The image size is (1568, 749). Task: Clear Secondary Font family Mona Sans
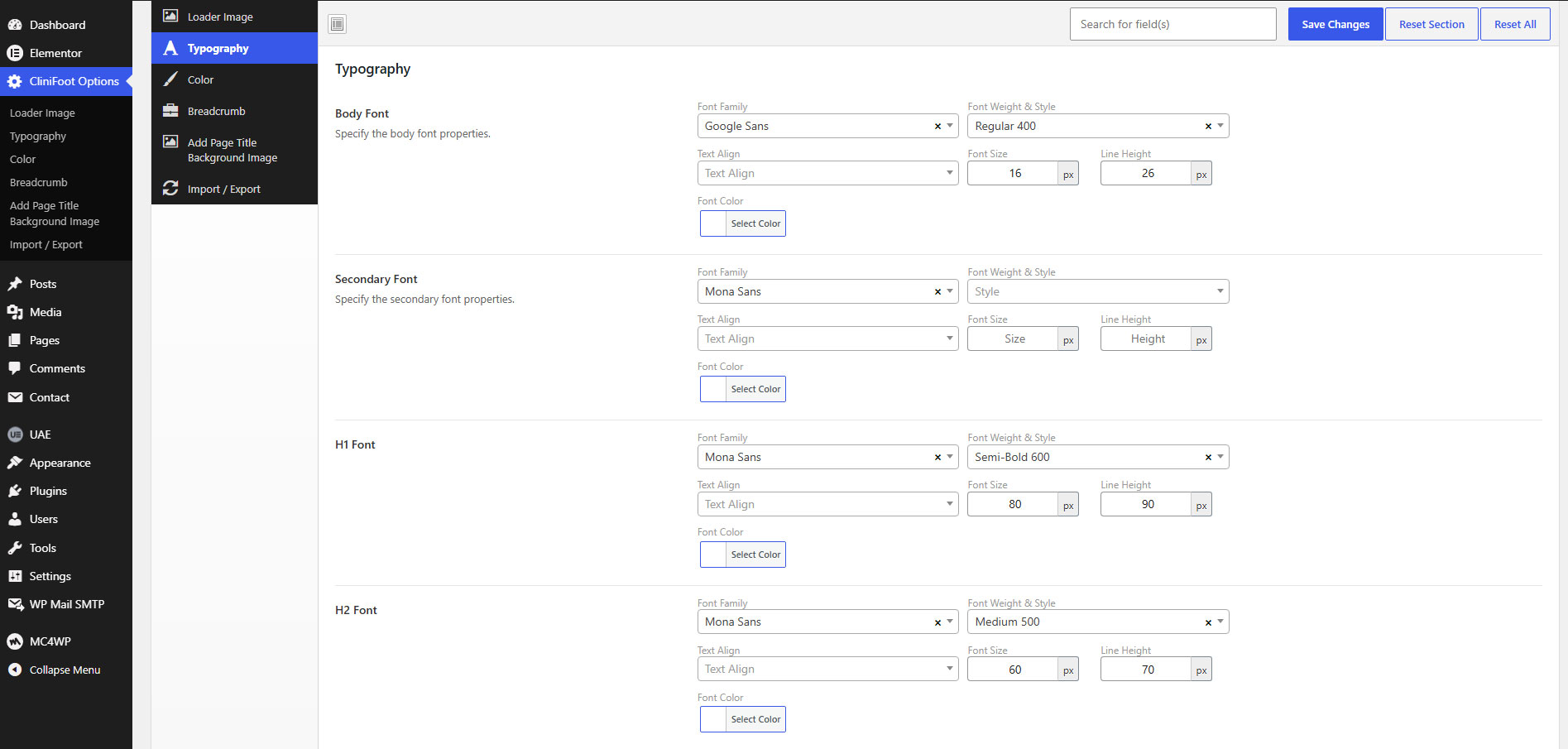pyautogui.click(x=937, y=292)
